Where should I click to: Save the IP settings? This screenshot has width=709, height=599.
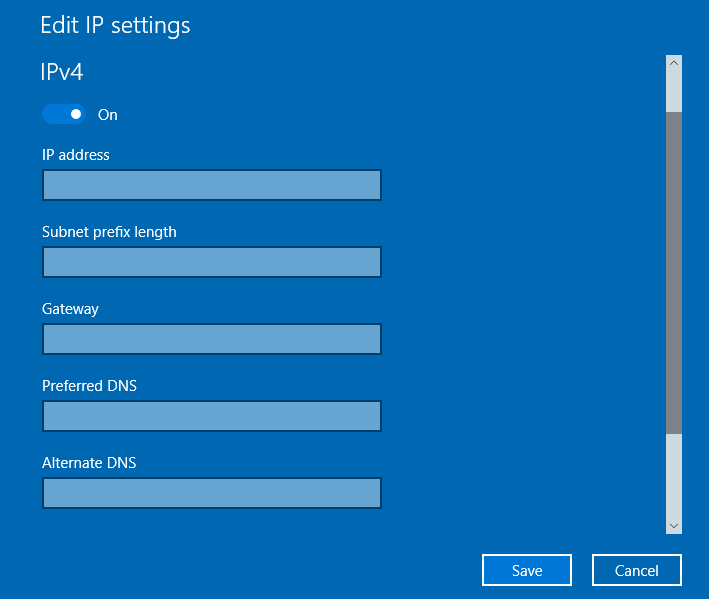pyautogui.click(x=527, y=570)
